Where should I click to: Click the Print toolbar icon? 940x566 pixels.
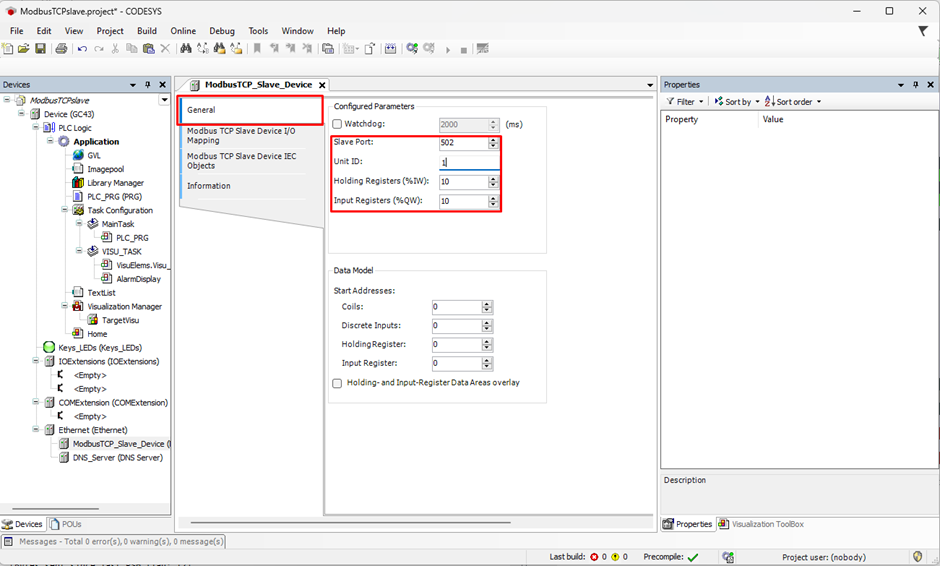[61, 49]
